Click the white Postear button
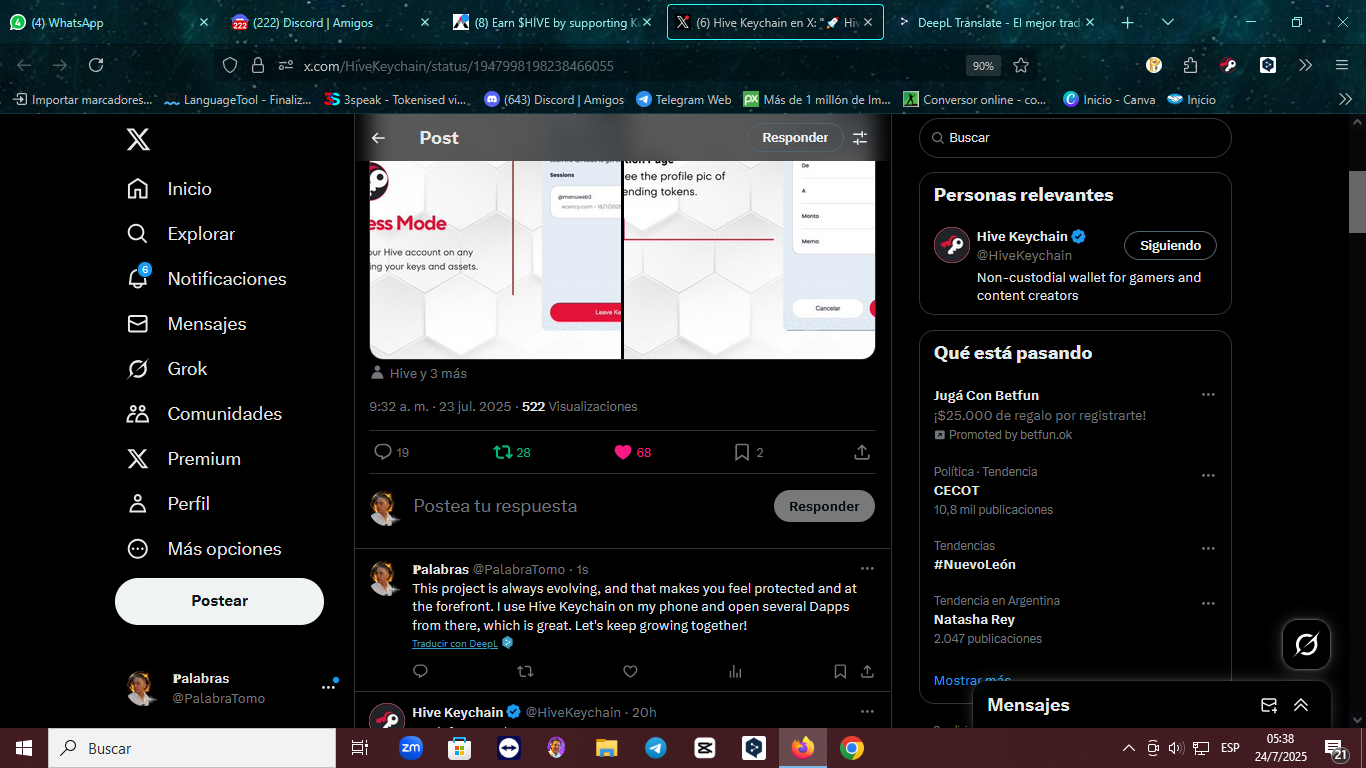This screenshot has height=768, width=1366. pyautogui.click(x=219, y=601)
